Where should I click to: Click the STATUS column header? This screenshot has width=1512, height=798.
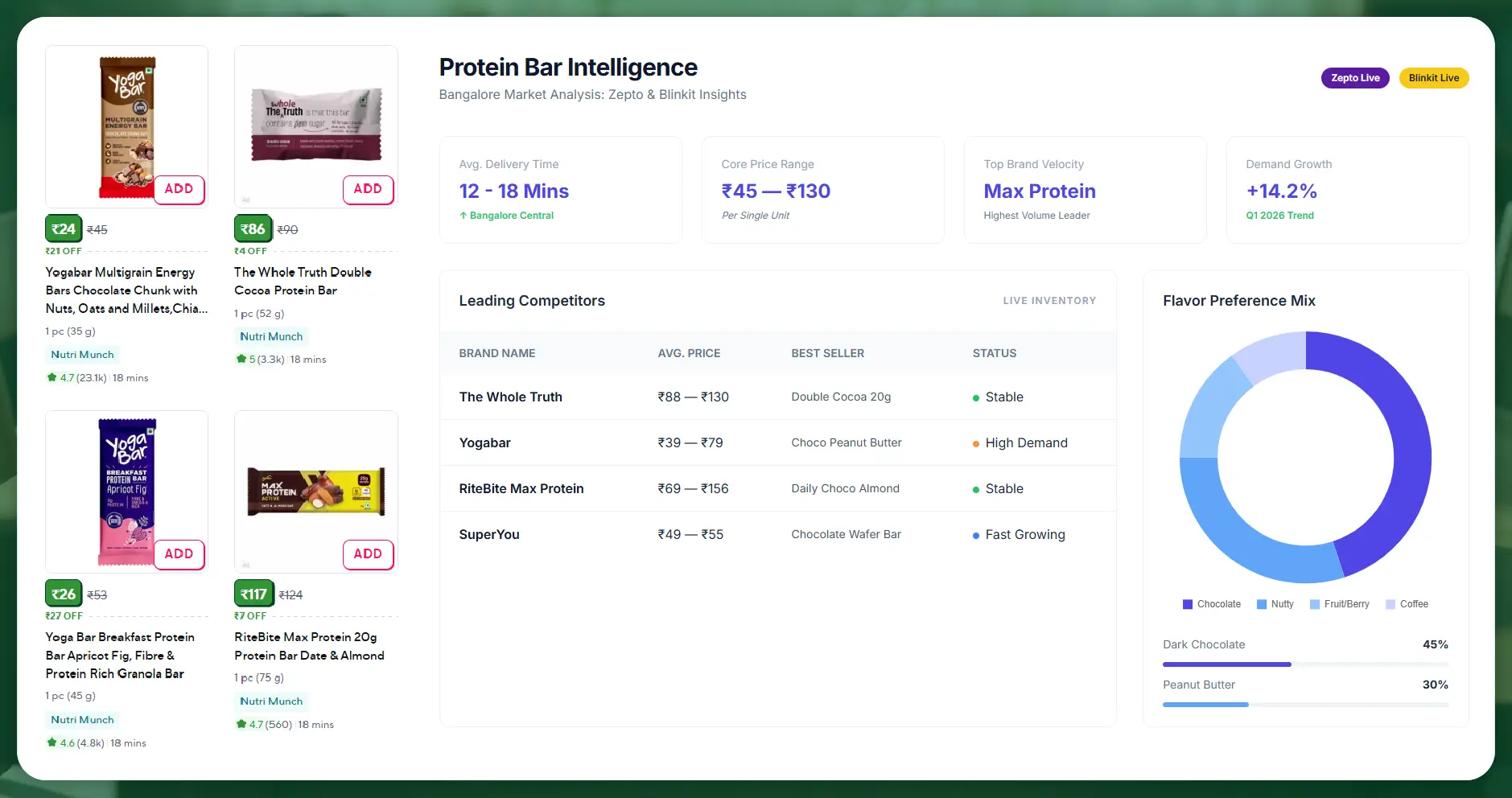(994, 353)
